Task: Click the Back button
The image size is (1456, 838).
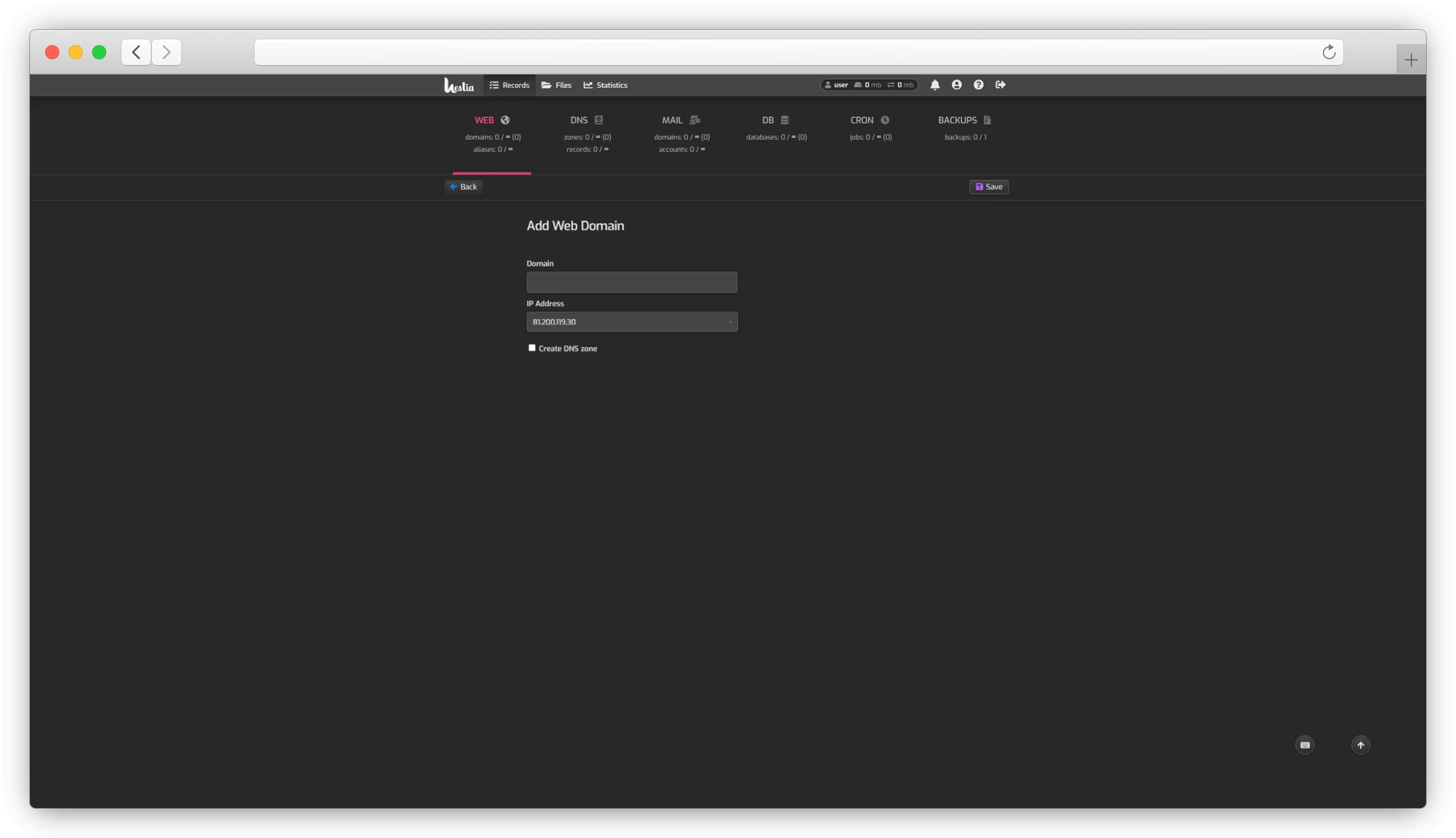Action: [463, 186]
